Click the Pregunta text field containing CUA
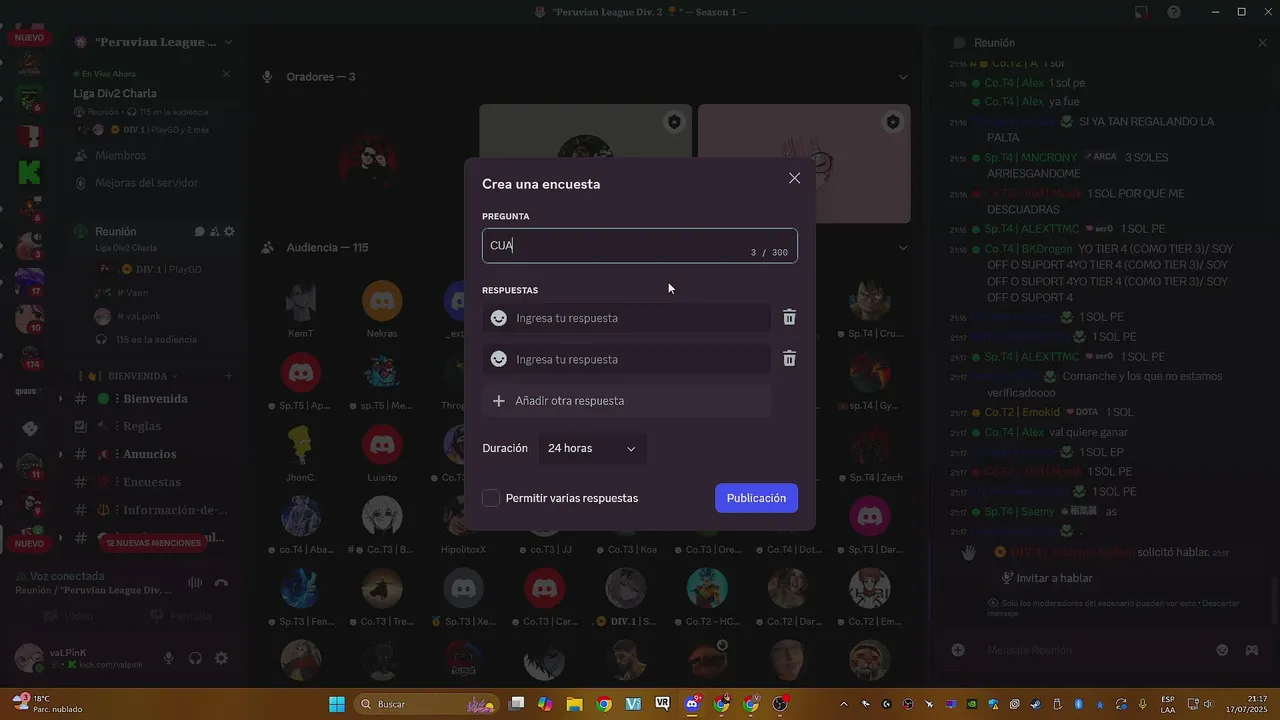The width and height of the screenshot is (1280, 720). click(640, 246)
